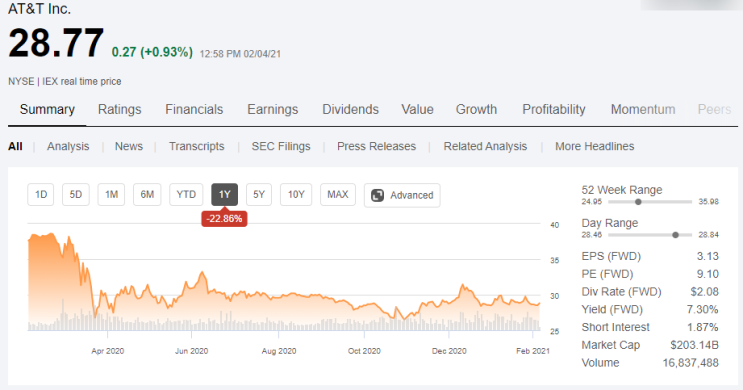
Task: Click the price 28.77
Action: coord(56,43)
